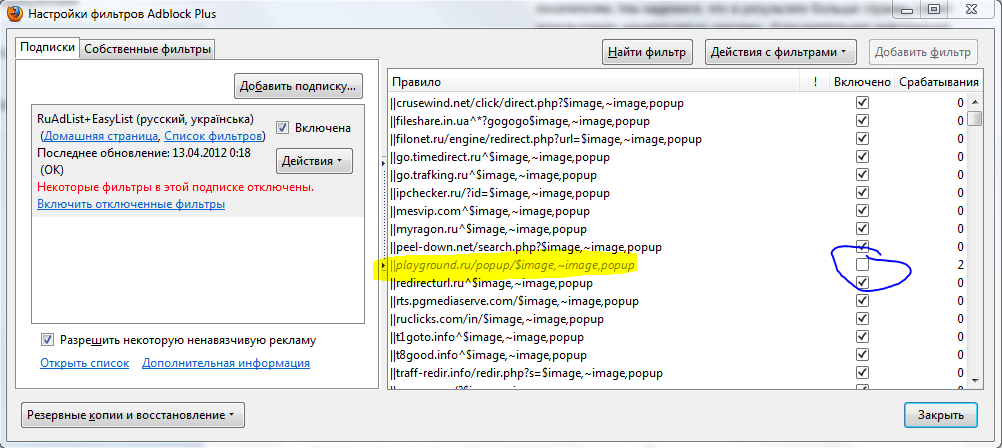This screenshot has height=448, width=1002.
Task: Select the RuAdList+EasyList subscription entry
Action: (197, 161)
